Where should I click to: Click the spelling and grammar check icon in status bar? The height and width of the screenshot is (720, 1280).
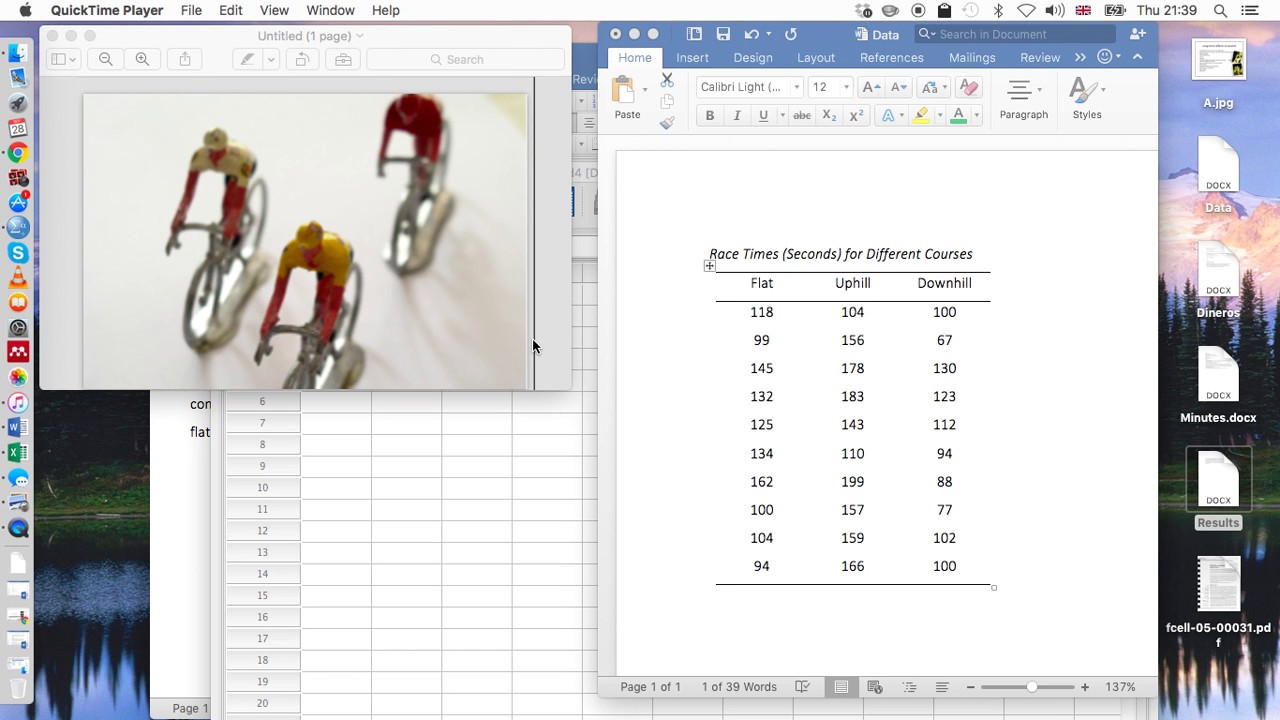coord(802,687)
